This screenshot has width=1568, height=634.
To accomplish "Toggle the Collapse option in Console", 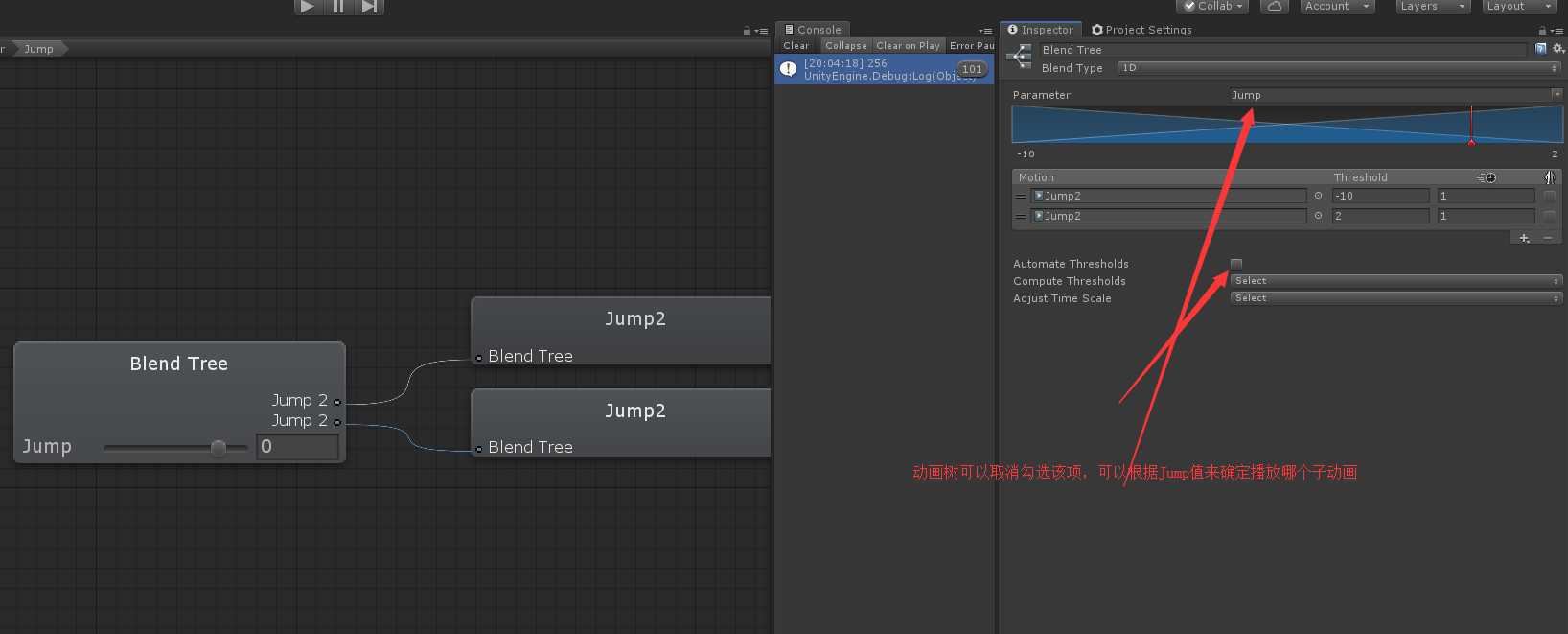I will [x=846, y=45].
